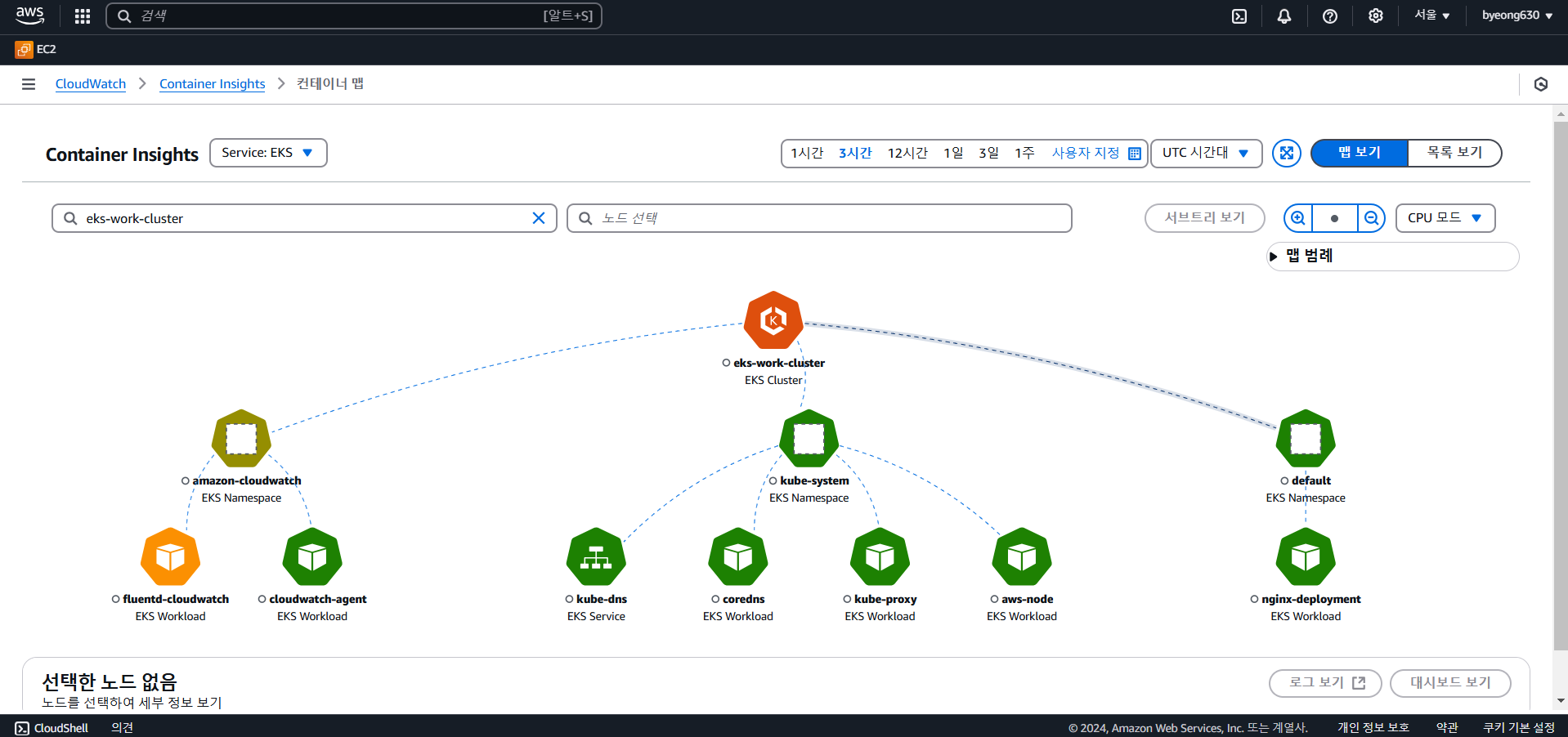This screenshot has height=737, width=1568.
Task: Open the custom time range calendar icon
Action: (1134, 154)
